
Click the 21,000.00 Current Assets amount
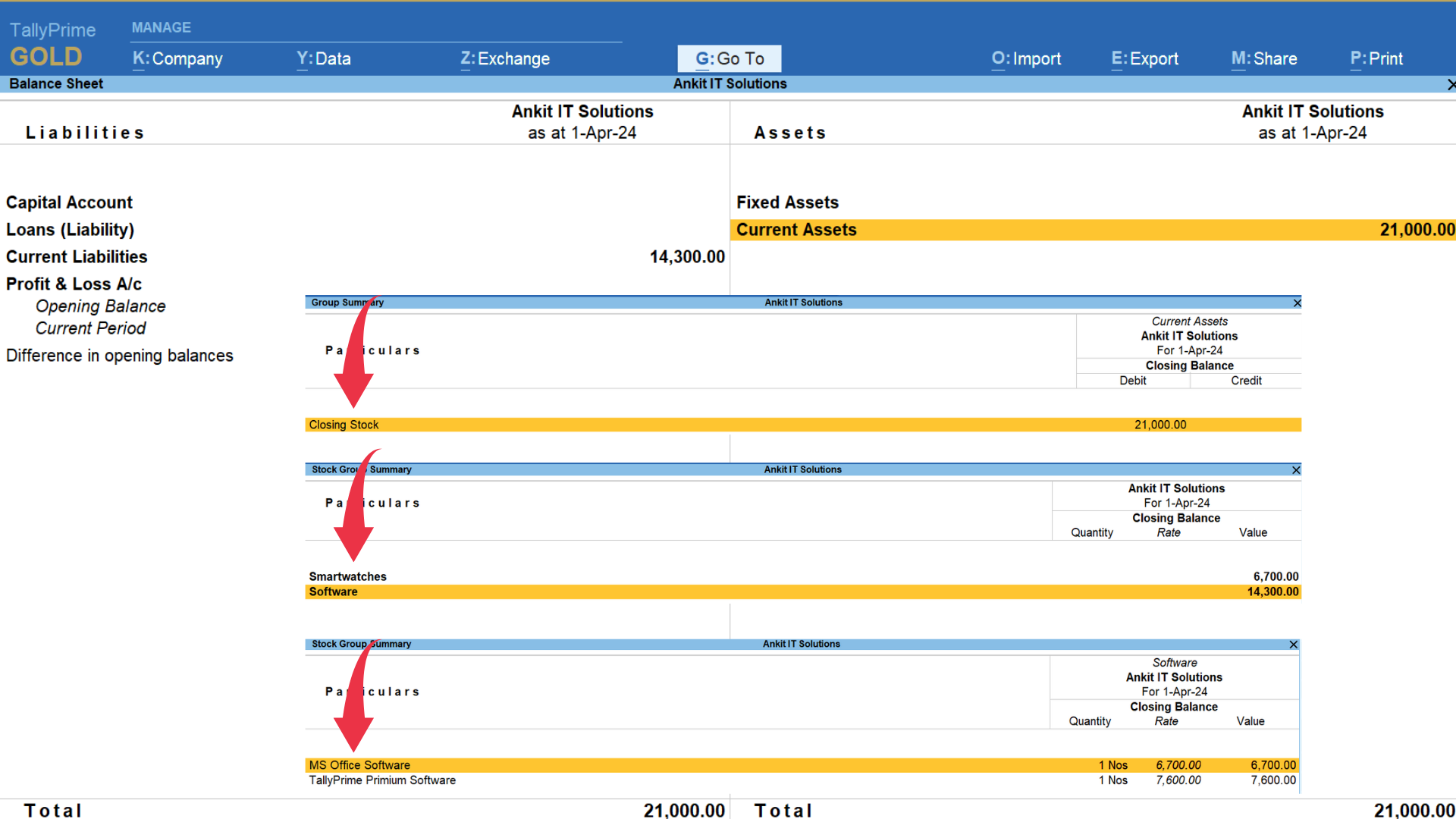click(x=1417, y=230)
